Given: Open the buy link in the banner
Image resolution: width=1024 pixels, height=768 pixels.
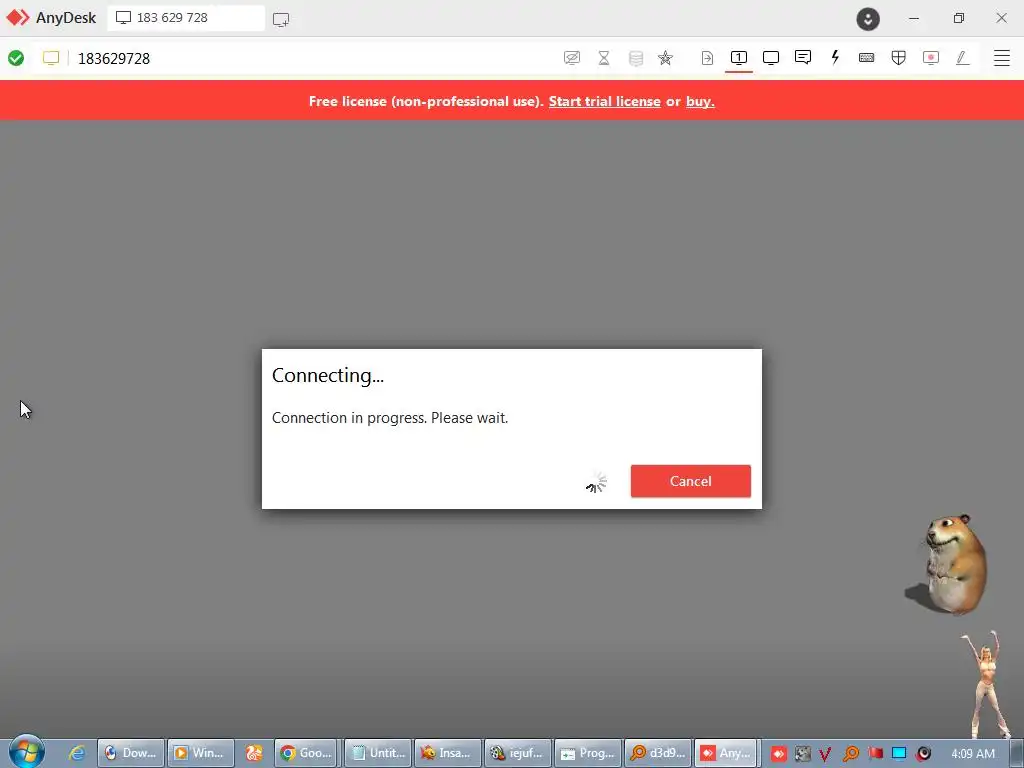Looking at the screenshot, I should pos(700,101).
